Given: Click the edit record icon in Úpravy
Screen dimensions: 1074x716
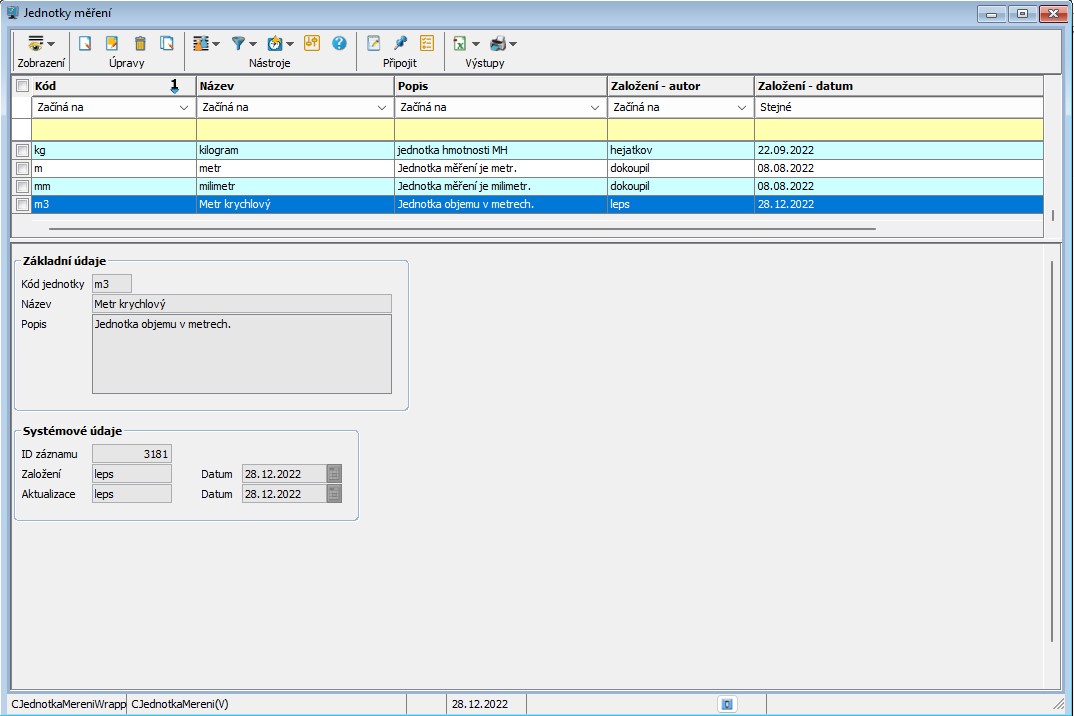Looking at the screenshot, I should point(112,43).
